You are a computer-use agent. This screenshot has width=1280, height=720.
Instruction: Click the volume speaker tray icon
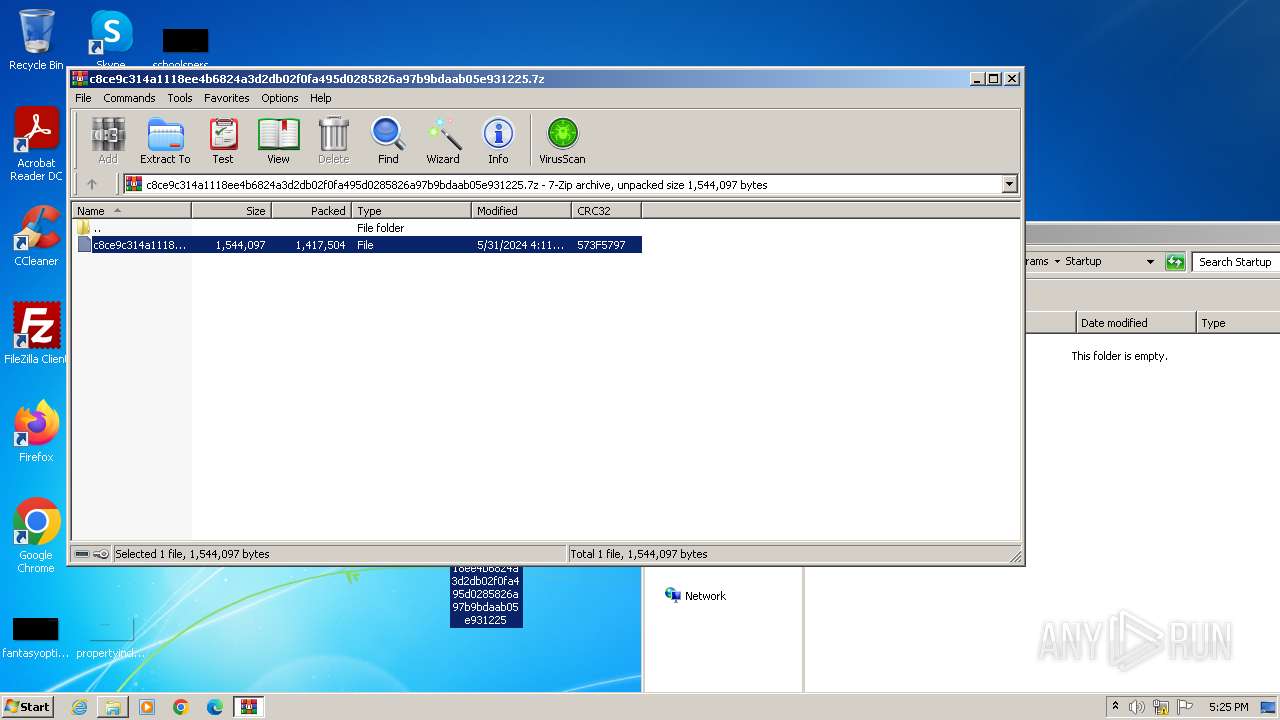(x=1137, y=707)
